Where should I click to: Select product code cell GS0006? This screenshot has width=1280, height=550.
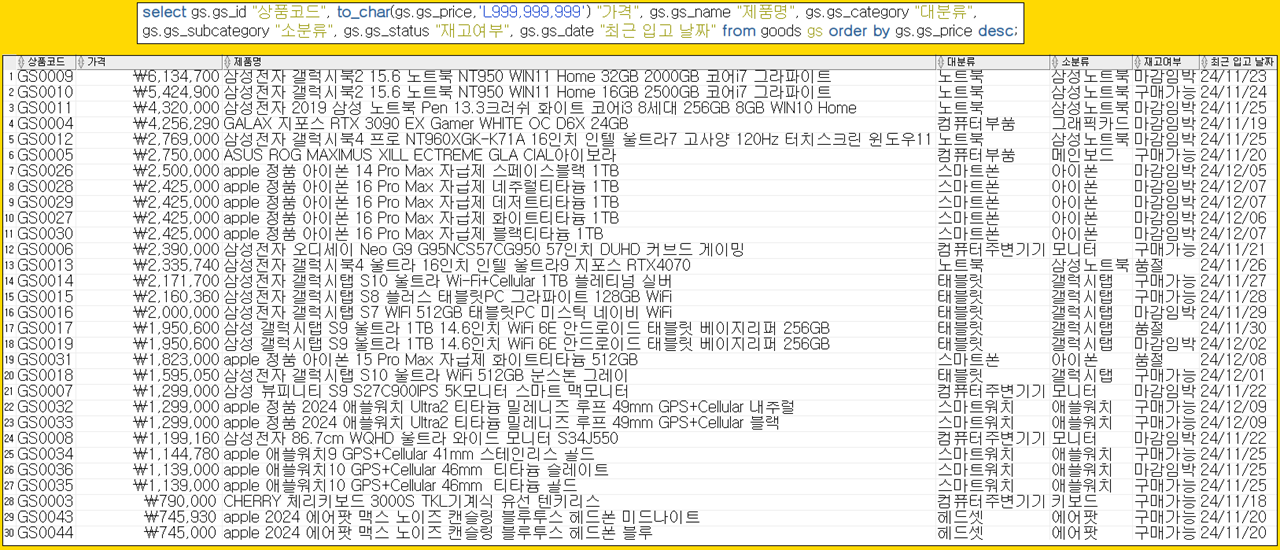[x=45, y=249]
